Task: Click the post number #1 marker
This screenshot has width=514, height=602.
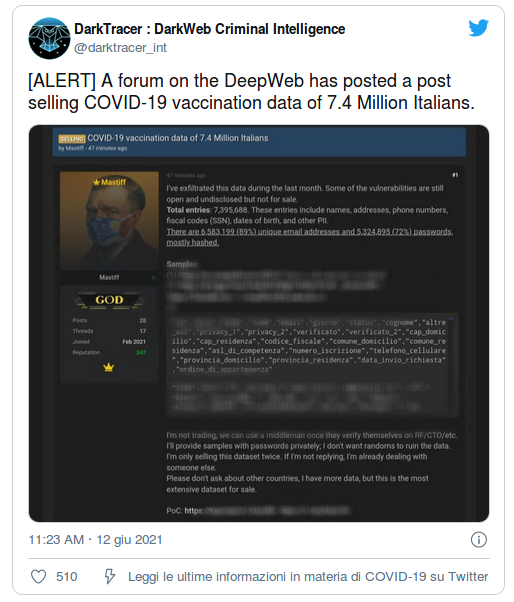Action: [x=455, y=175]
